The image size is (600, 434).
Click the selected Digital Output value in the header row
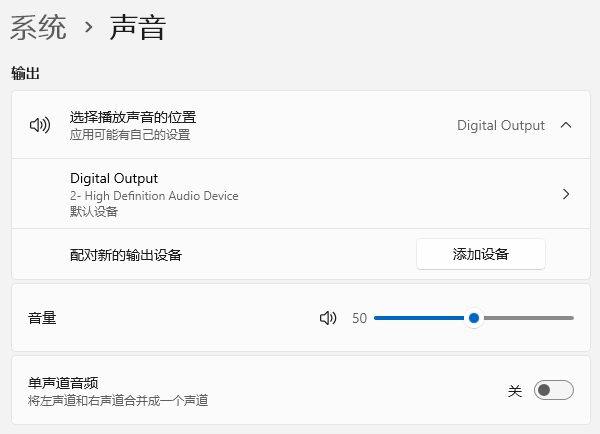coord(501,126)
